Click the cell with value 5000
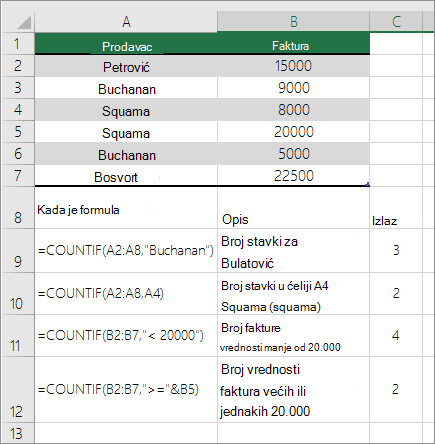The image size is (435, 444). coord(293,154)
